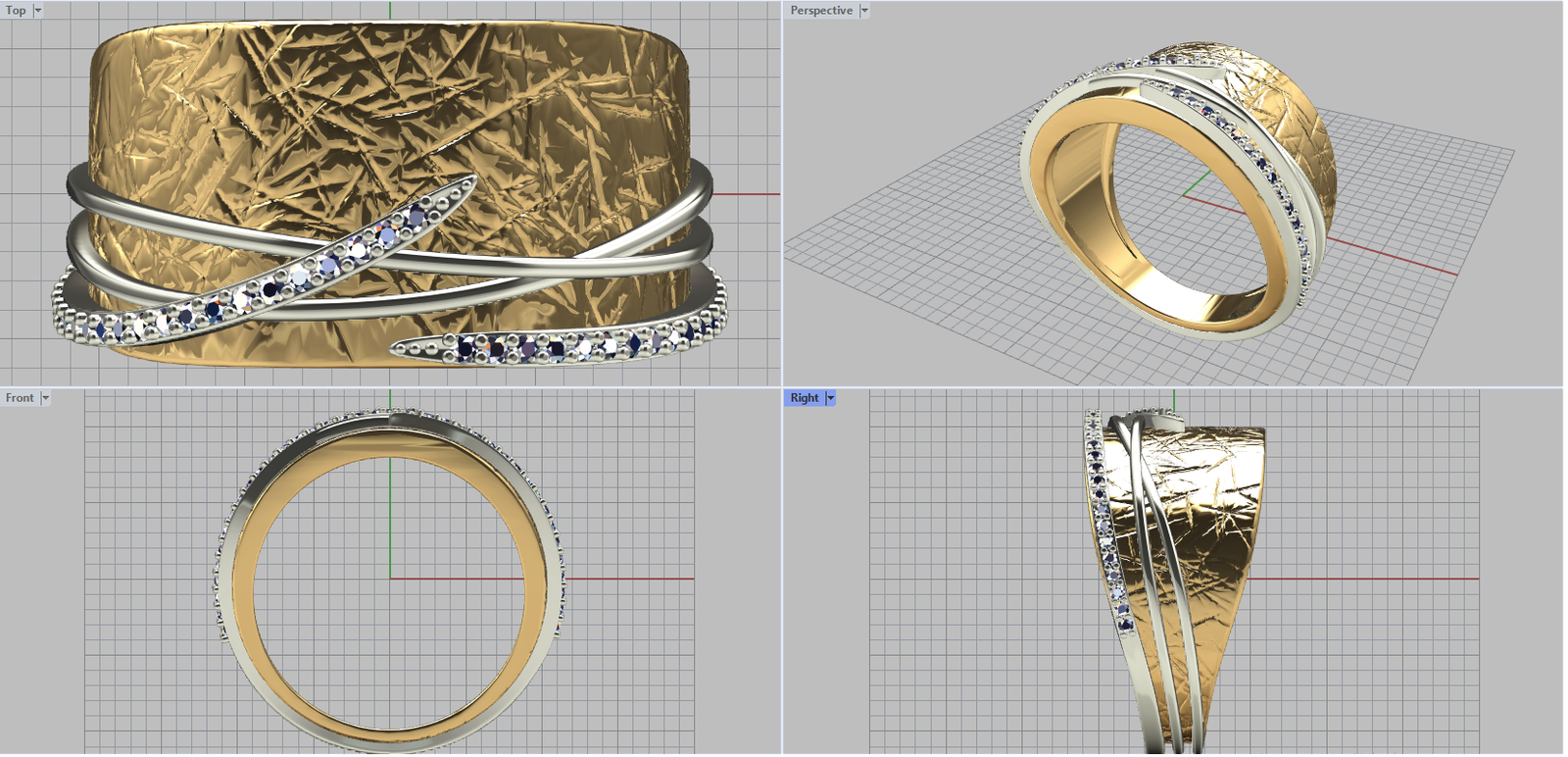Screen dimensions: 1568x757
Task: Click the vertical divider between Top and Perspective
Action: (x=782, y=196)
